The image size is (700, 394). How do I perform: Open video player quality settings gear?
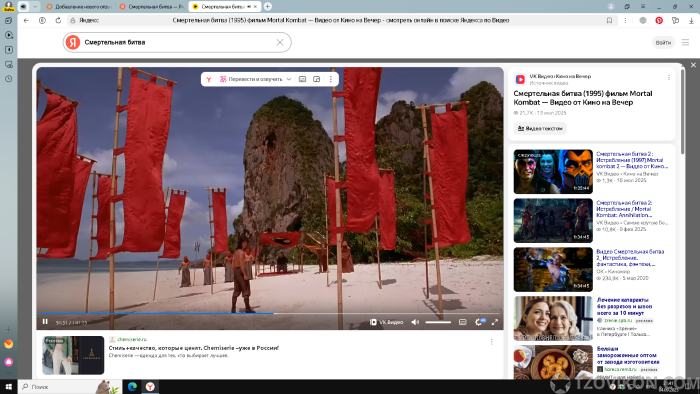point(479,322)
